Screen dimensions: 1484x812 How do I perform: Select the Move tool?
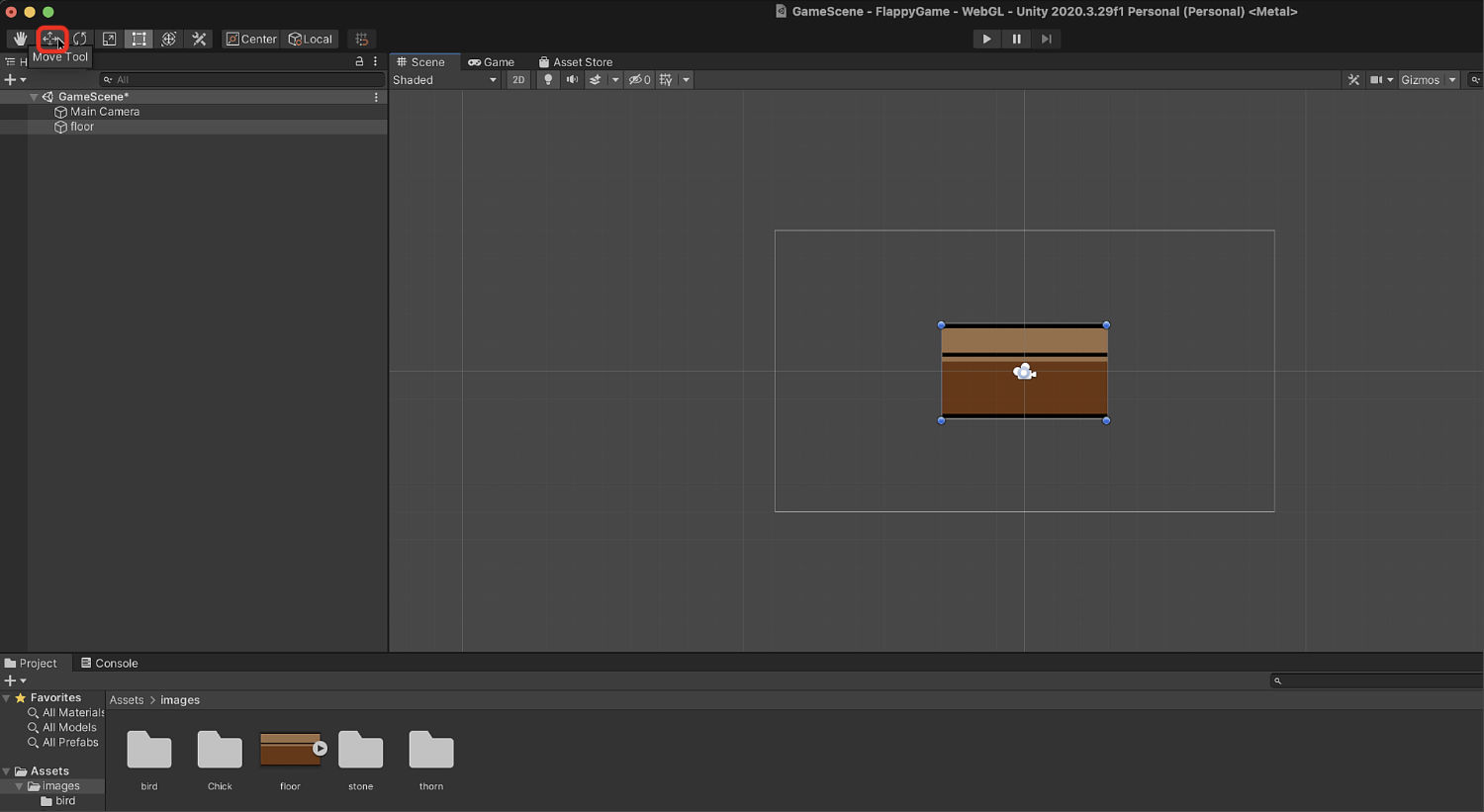click(50, 39)
